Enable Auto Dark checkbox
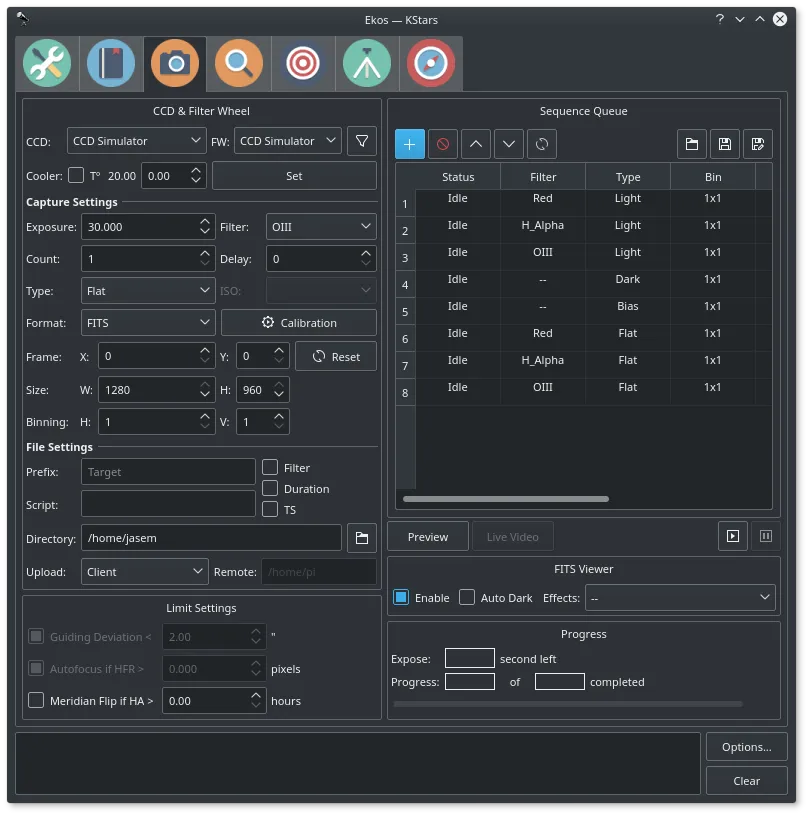809x816 pixels. (x=467, y=597)
